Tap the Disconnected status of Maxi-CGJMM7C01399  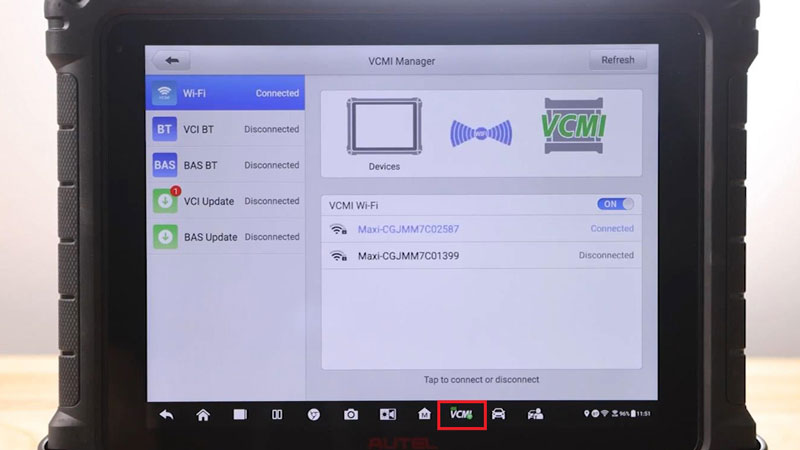click(606, 255)
